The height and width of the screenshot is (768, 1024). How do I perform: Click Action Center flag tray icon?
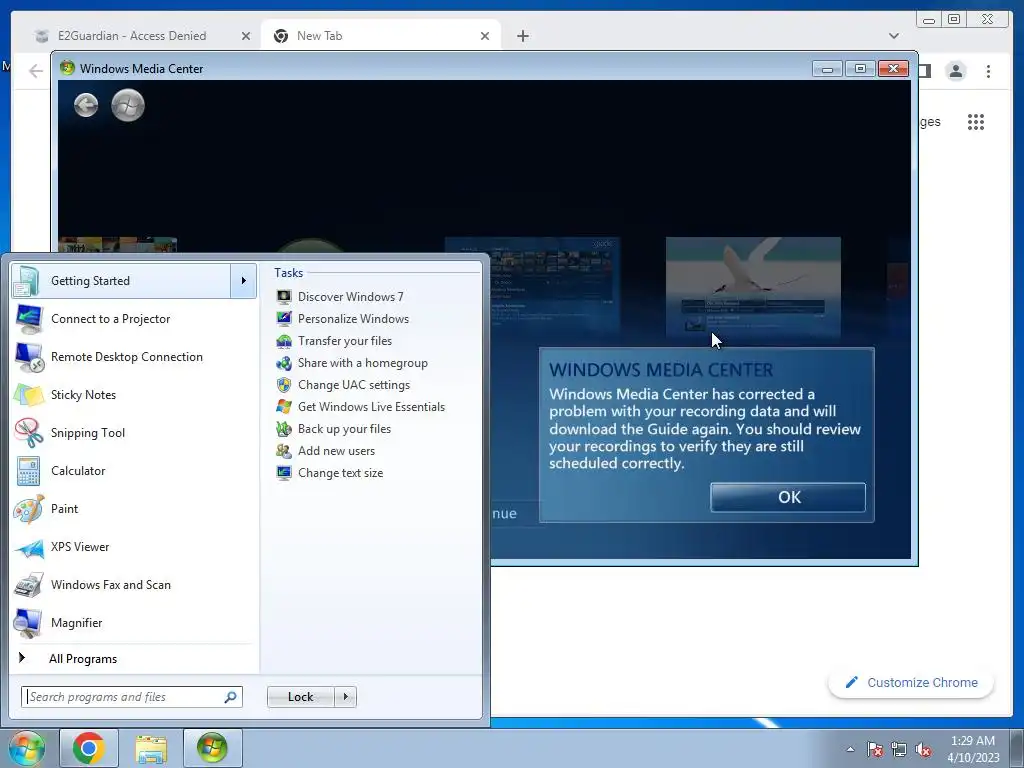click(875, 749)
